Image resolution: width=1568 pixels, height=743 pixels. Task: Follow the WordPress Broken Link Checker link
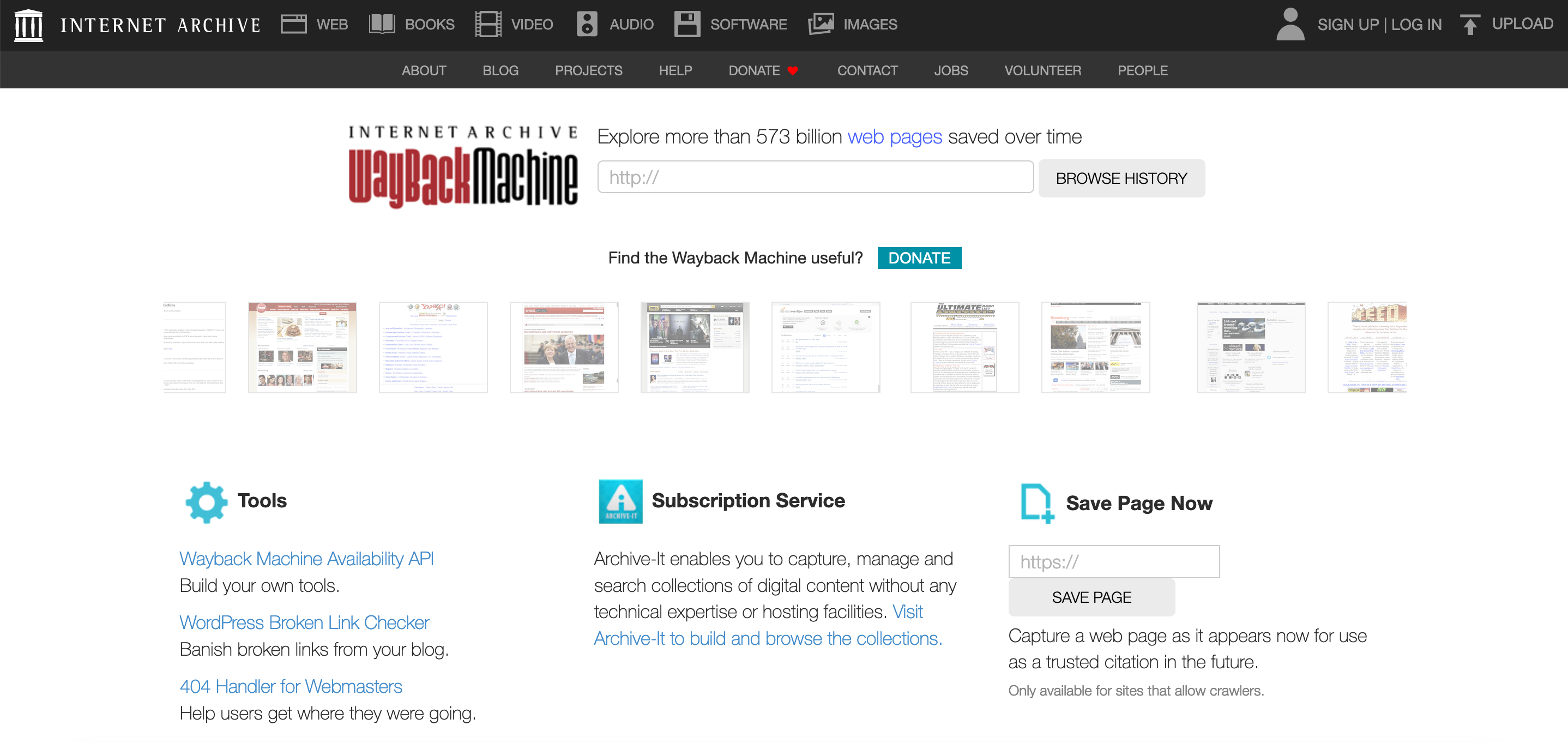click(304, 622)
